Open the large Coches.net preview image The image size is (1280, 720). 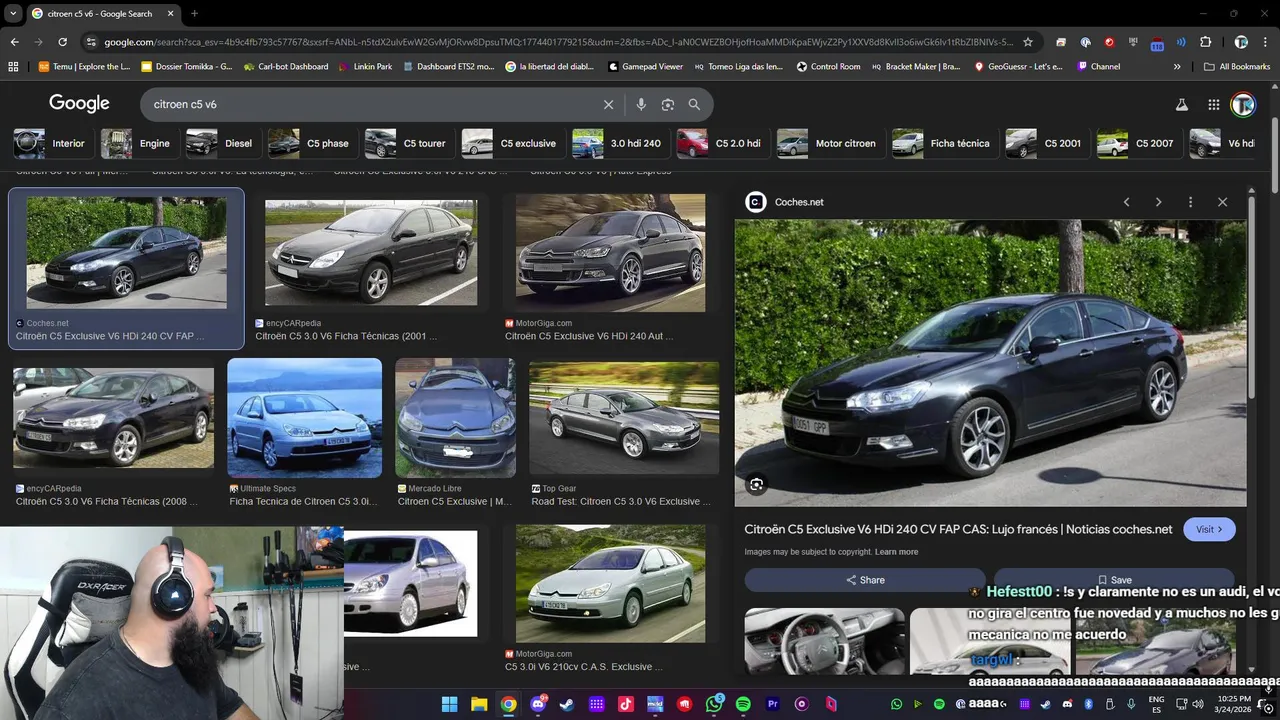point(990,363)
